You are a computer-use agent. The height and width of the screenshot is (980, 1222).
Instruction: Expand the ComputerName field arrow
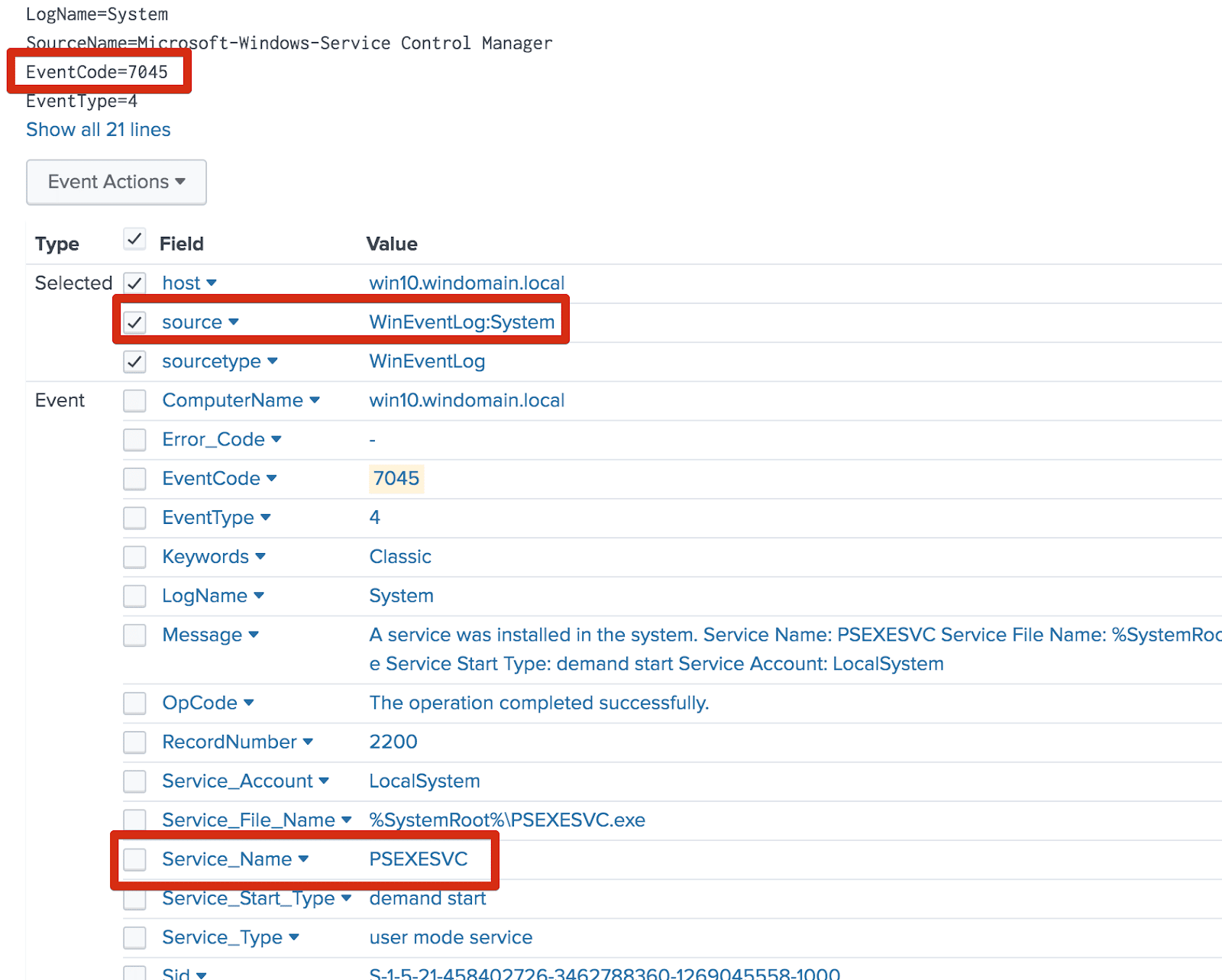click(x=315, y=401)
